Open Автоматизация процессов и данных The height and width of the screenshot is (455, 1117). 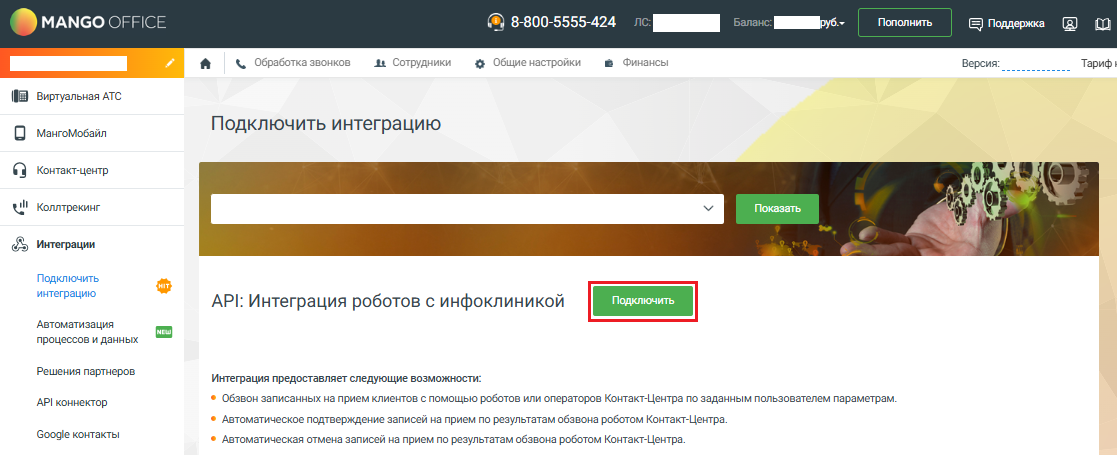[87, 332]
